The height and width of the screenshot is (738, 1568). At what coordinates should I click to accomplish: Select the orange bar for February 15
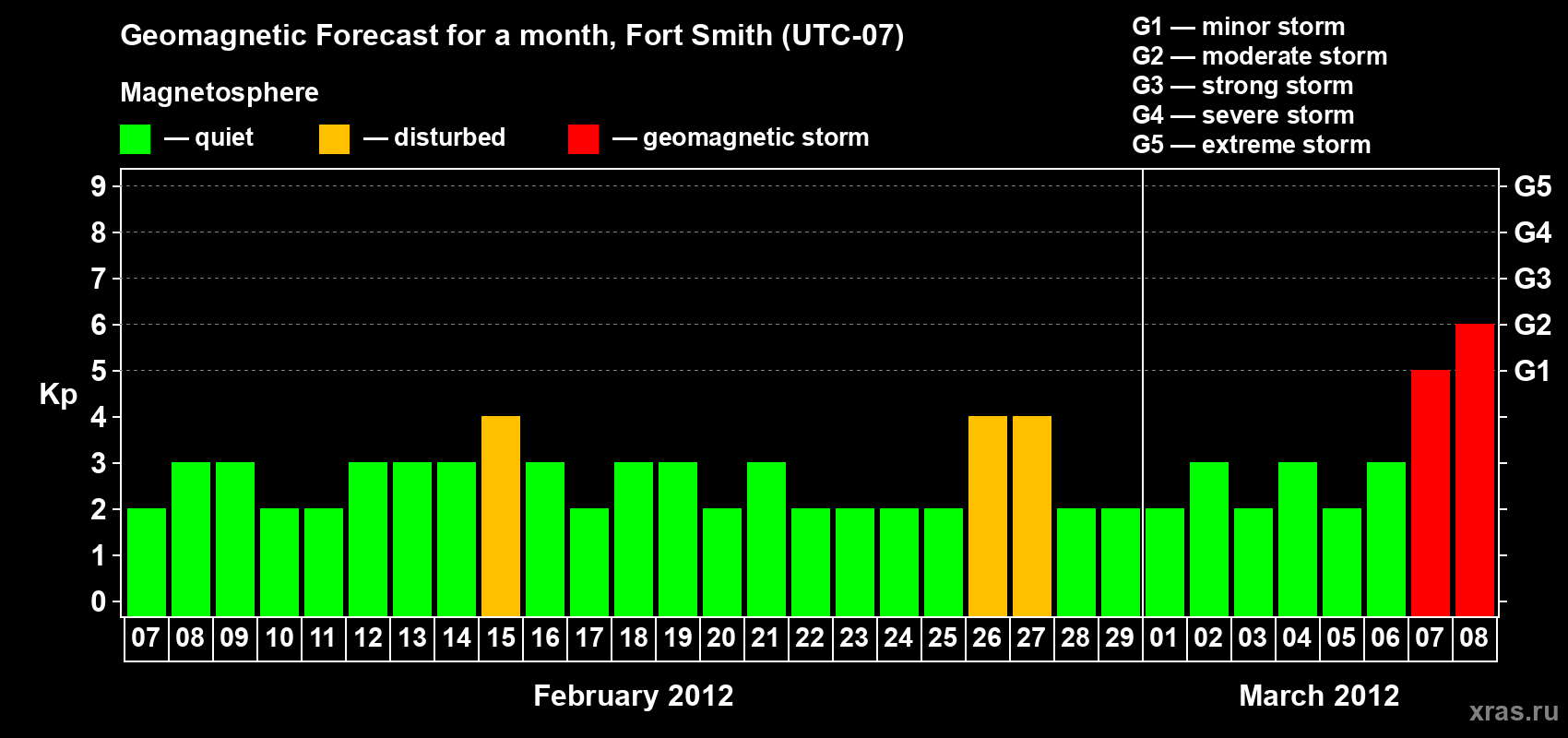501,516
